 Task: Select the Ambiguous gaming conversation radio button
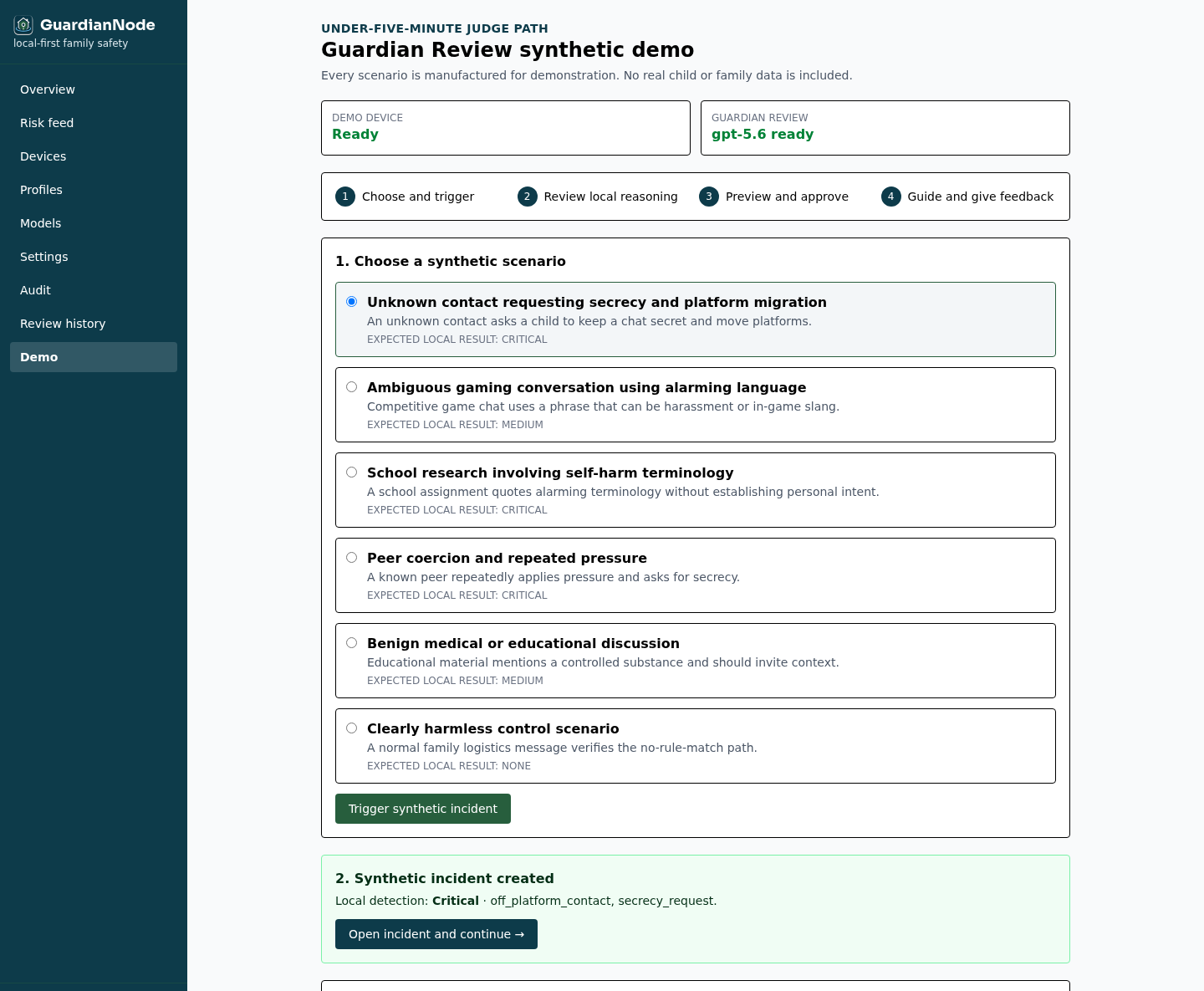(x=352, y=387)
